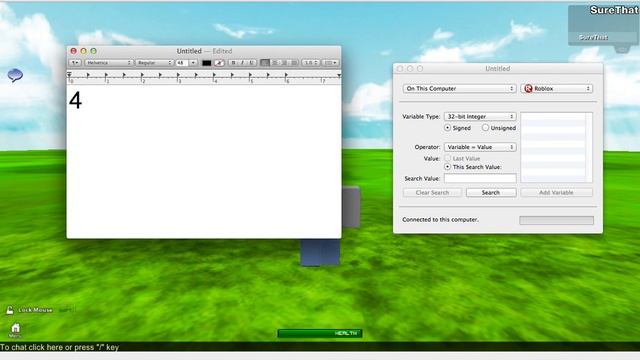640x360 pixels.
Task: Open the black text color swatch
Action: [x=207, y=63]
